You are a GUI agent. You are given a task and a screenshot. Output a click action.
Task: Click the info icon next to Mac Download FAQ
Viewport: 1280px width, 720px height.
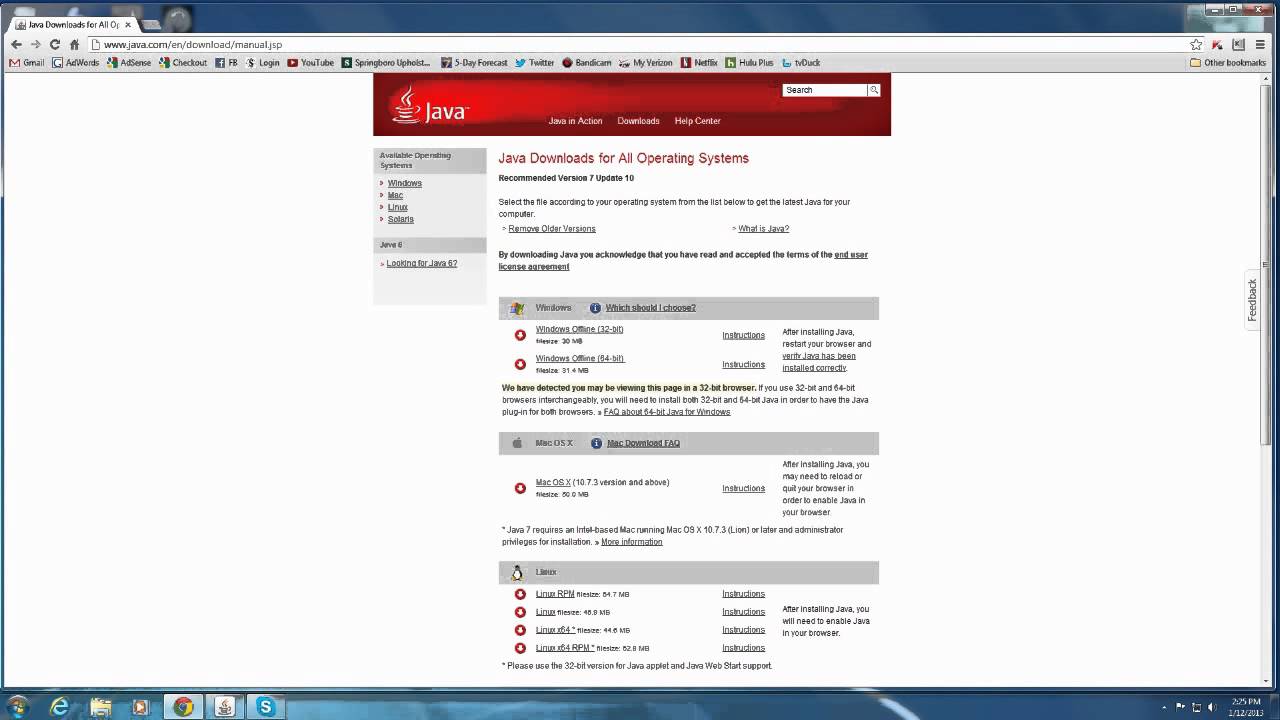[x=596, y=443]
